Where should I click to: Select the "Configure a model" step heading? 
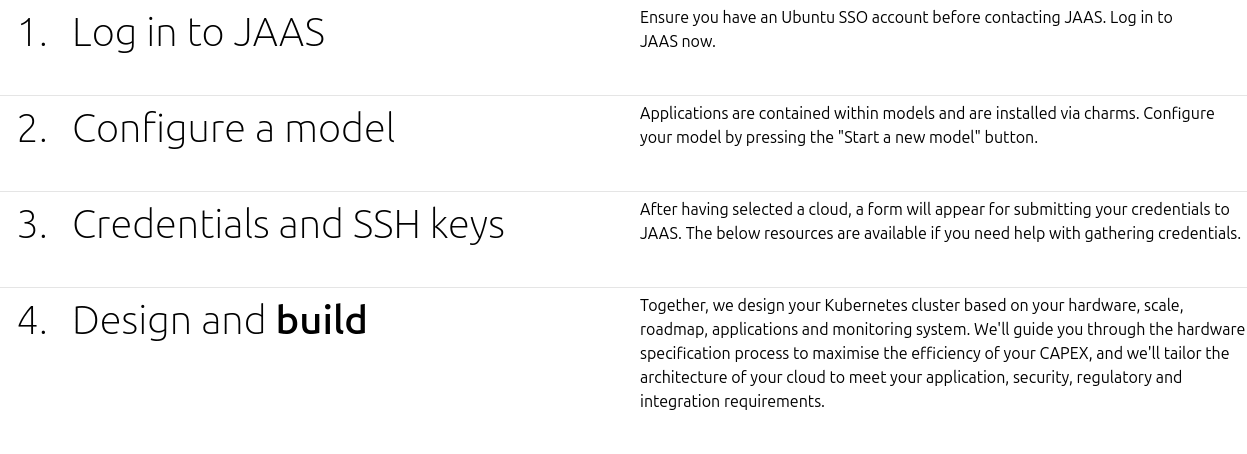(x=233, y=128)
